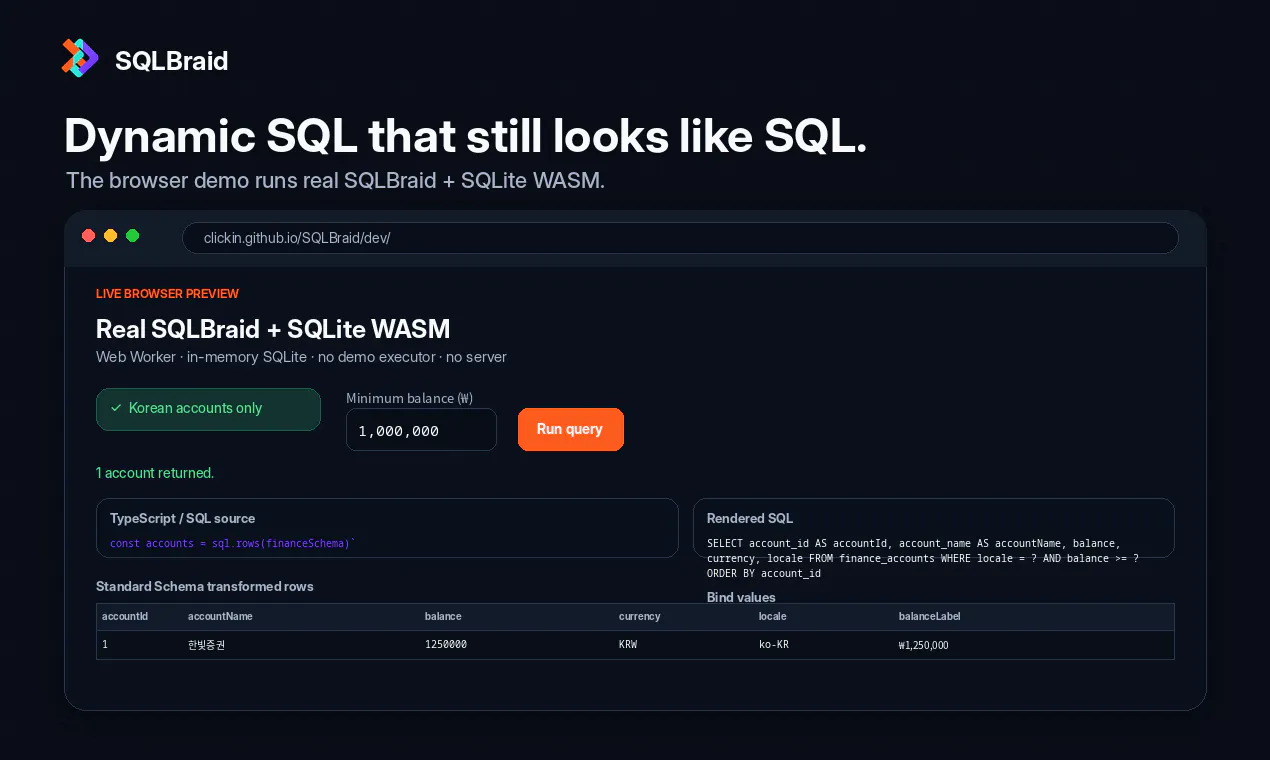
Task: Click the Bind values label
Action: pyautogui.click(x=741, y=597)
